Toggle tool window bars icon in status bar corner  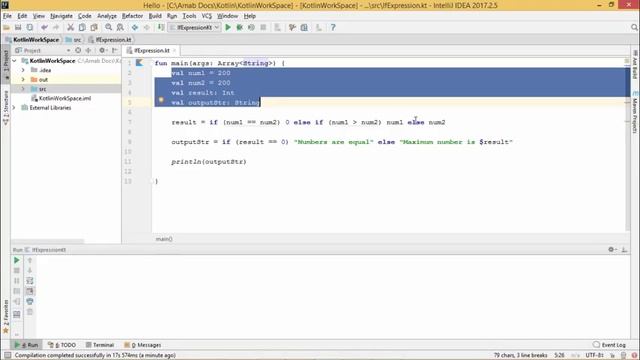click(7, 355)
